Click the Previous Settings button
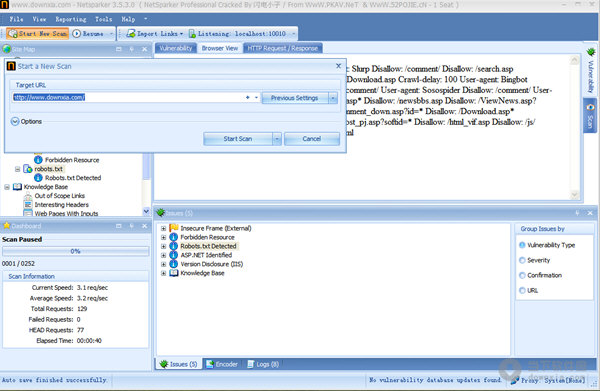This screenshot has width=600, height=391. click(x=295, y=98)
